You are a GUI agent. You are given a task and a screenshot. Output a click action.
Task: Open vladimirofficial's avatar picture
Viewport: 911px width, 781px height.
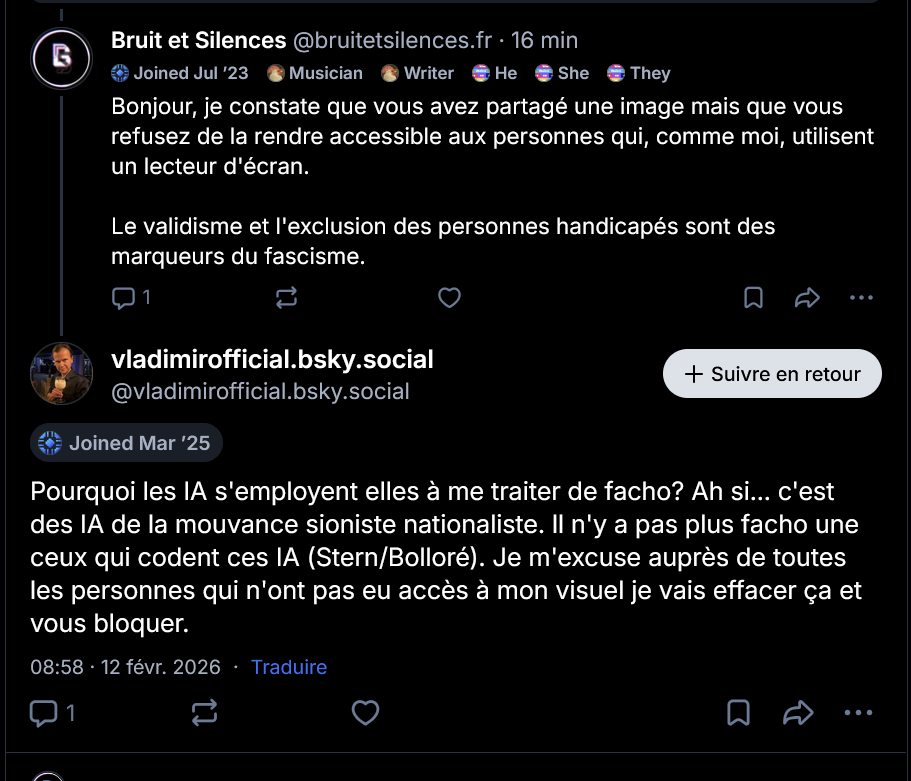tap(62, 373)
